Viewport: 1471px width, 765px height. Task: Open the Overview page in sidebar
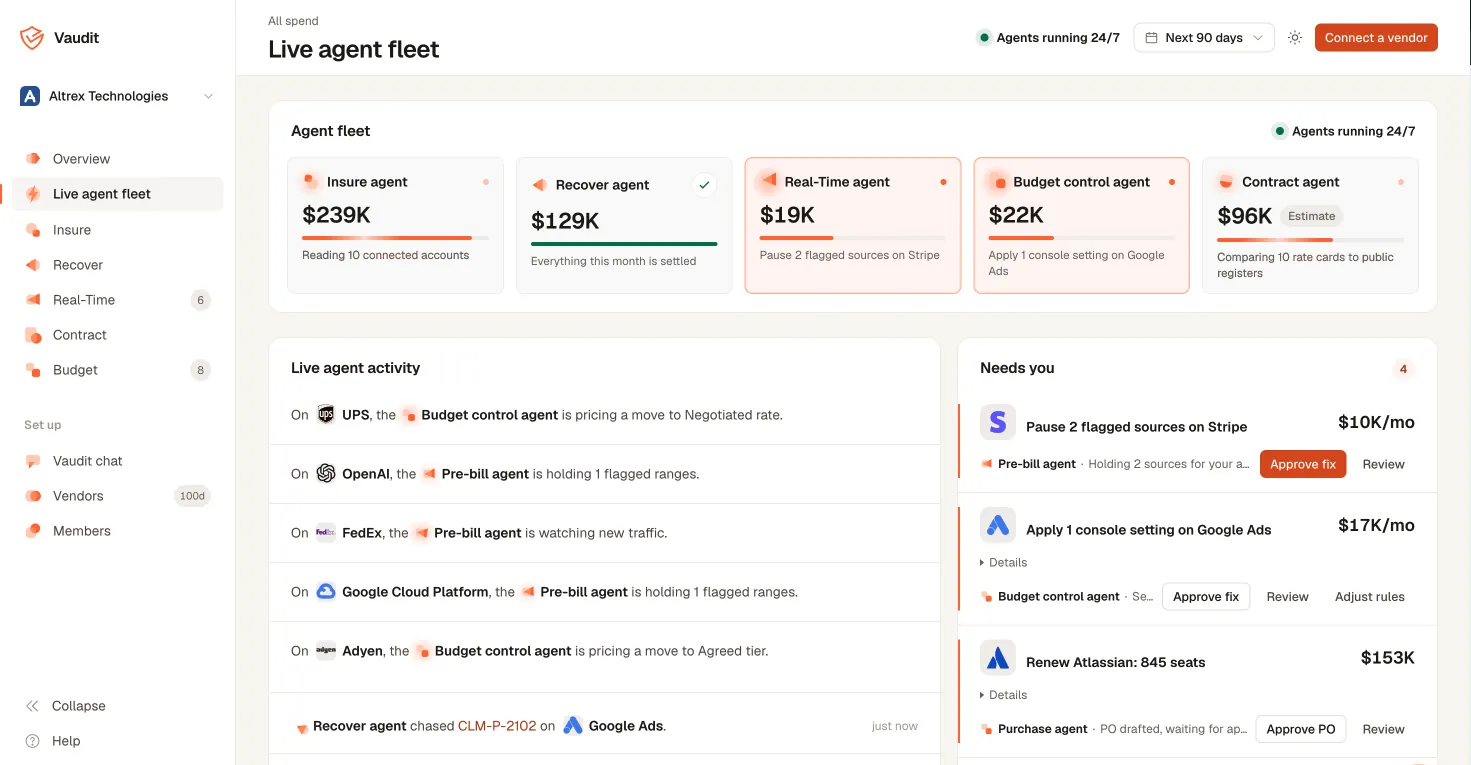117,159
